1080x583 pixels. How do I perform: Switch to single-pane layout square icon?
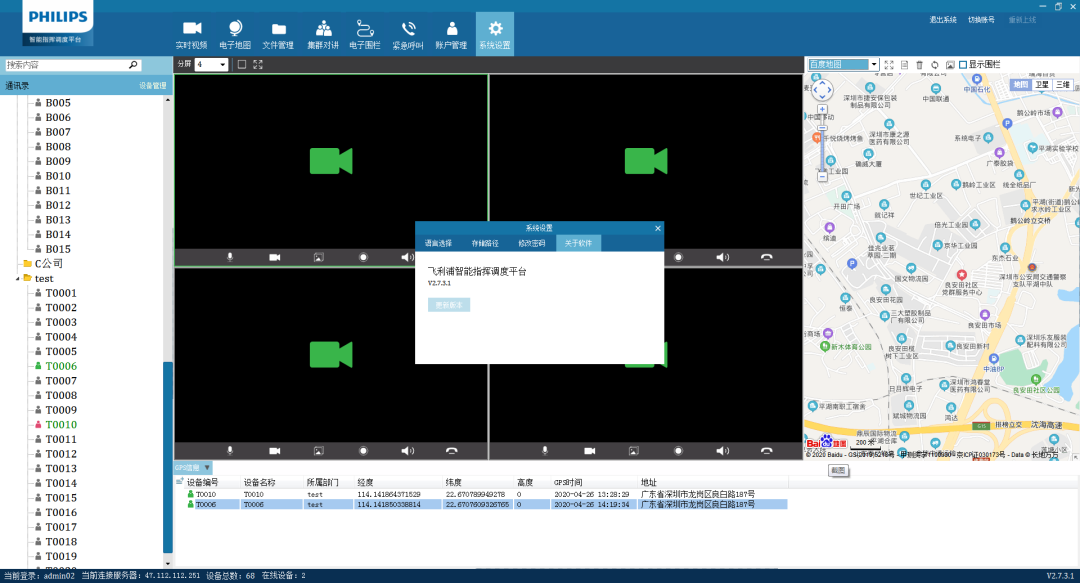tap(242, 64)
